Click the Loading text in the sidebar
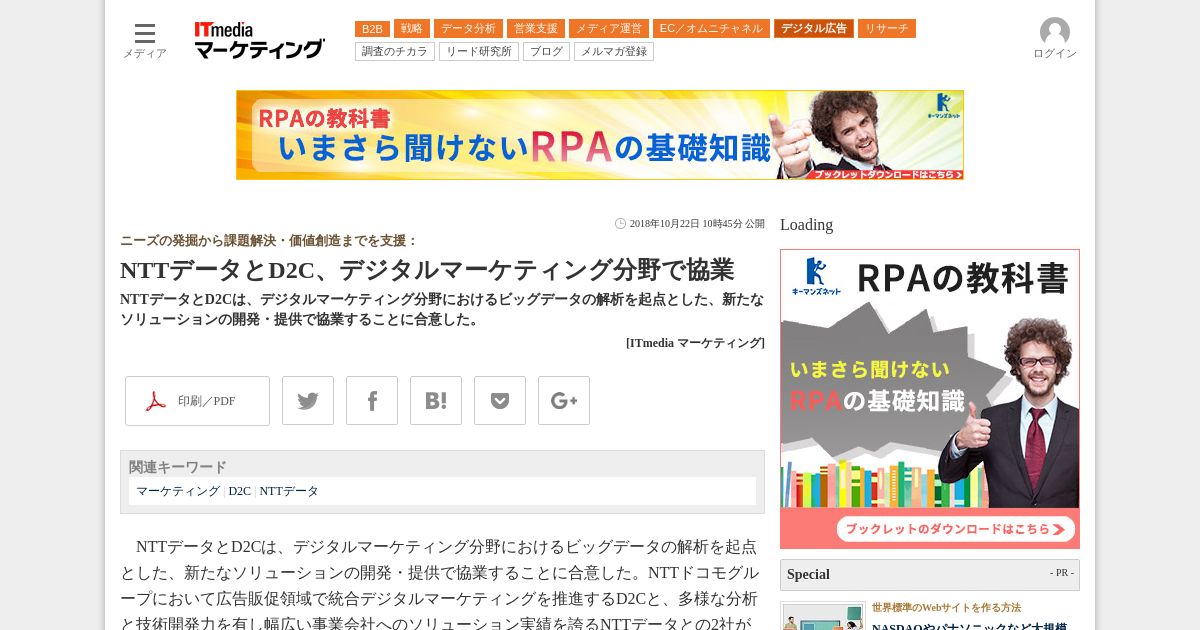Screen dimensions: 1200x630 point(806,225)
